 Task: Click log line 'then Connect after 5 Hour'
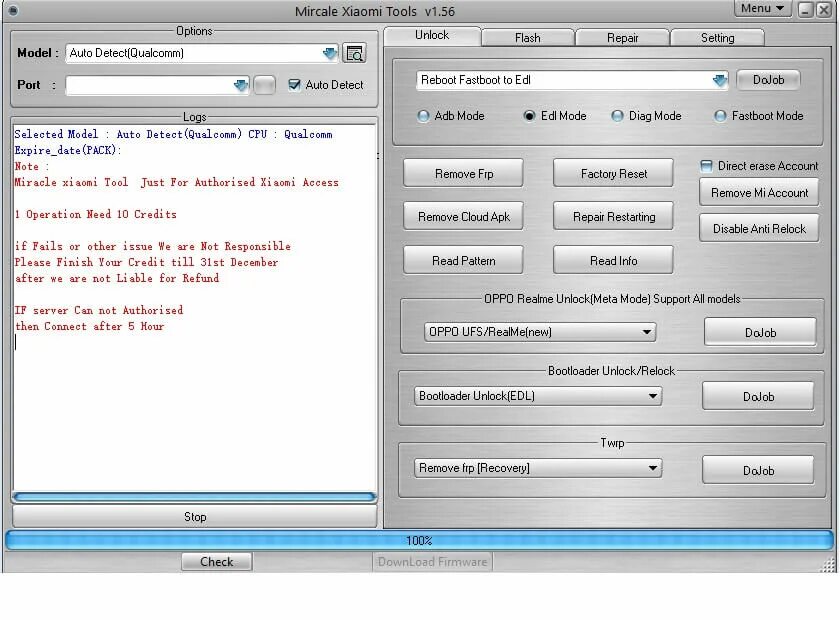coord(89,326)
